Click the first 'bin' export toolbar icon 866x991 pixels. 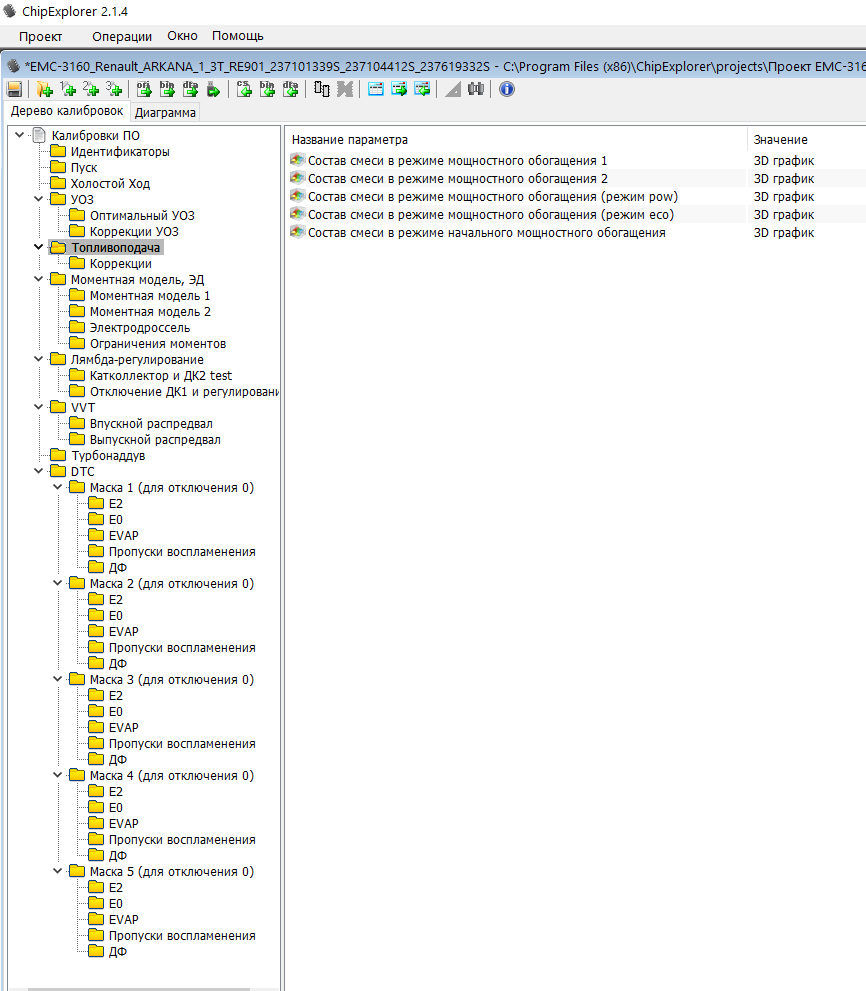tap(167, 90)
